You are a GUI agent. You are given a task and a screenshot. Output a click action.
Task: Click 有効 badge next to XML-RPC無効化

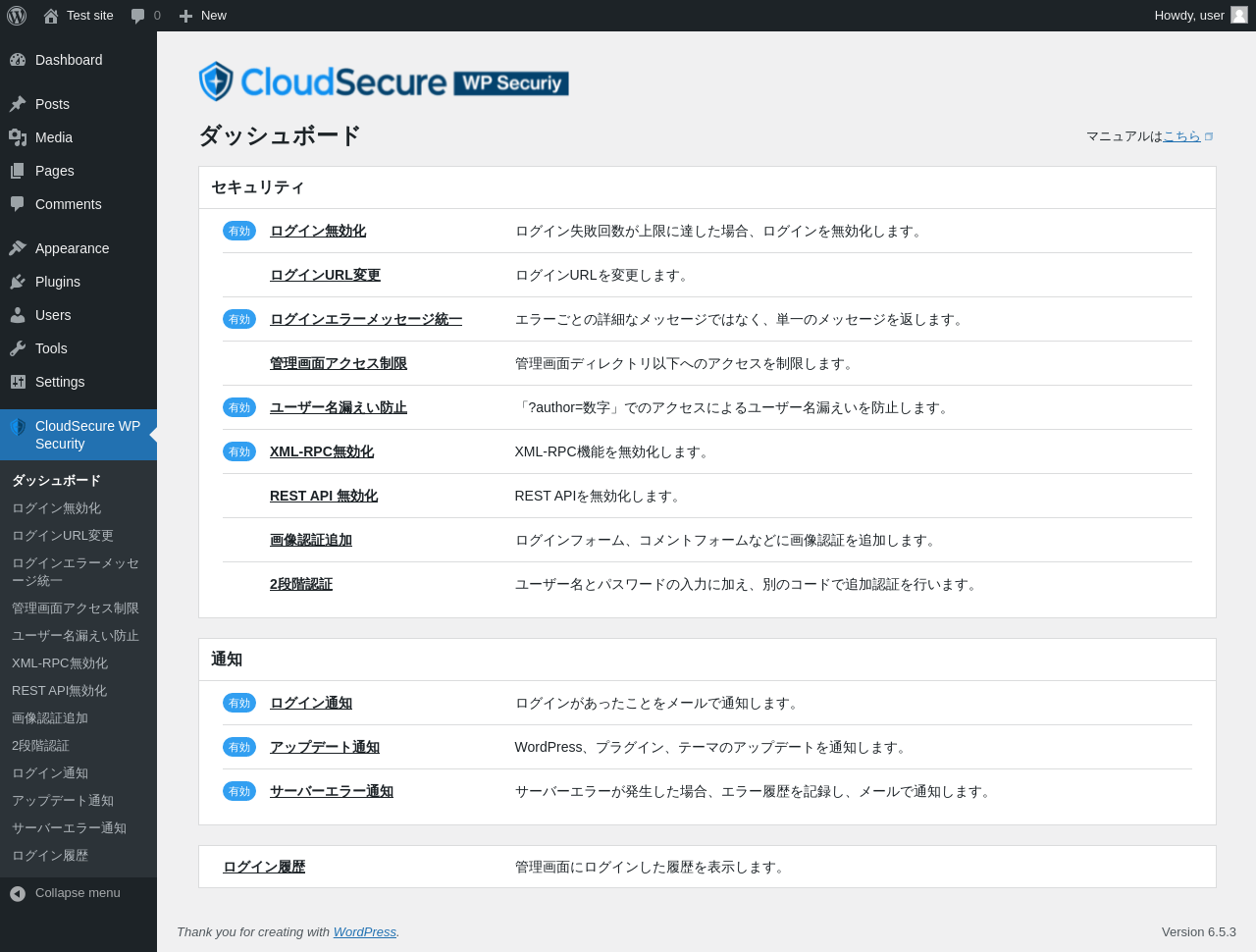239,451
